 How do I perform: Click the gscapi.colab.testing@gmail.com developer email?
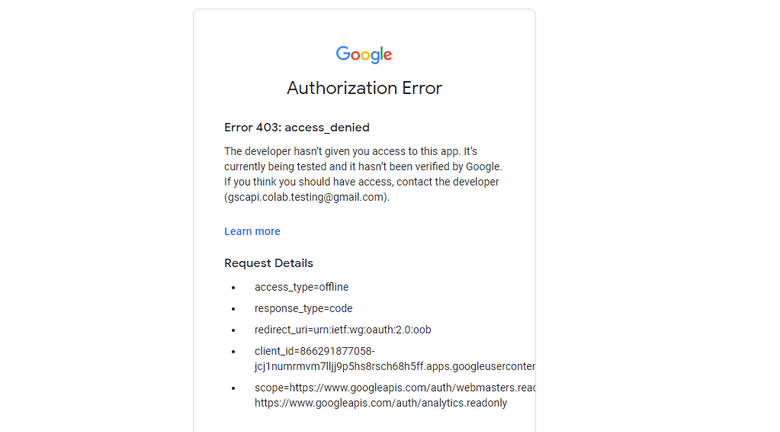pyautogui.click(x=307, y=197)
